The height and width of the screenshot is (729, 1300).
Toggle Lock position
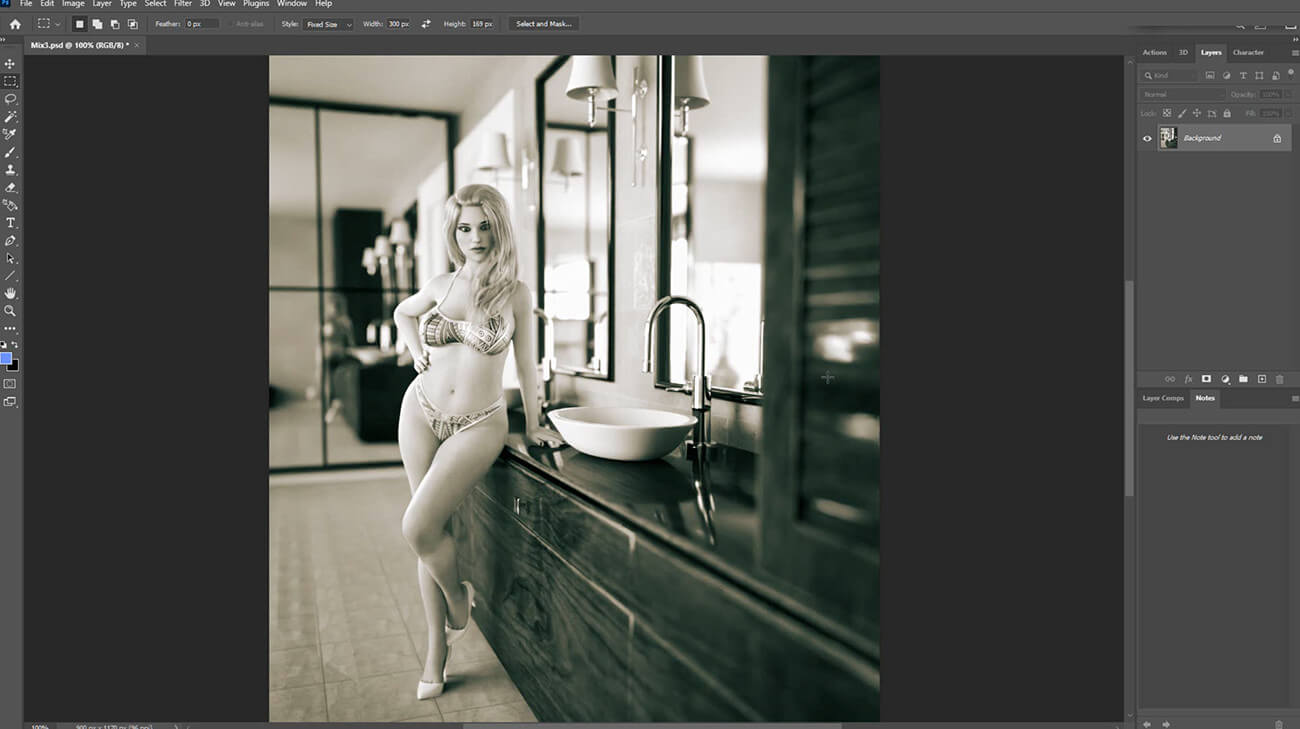(1197, 113)
